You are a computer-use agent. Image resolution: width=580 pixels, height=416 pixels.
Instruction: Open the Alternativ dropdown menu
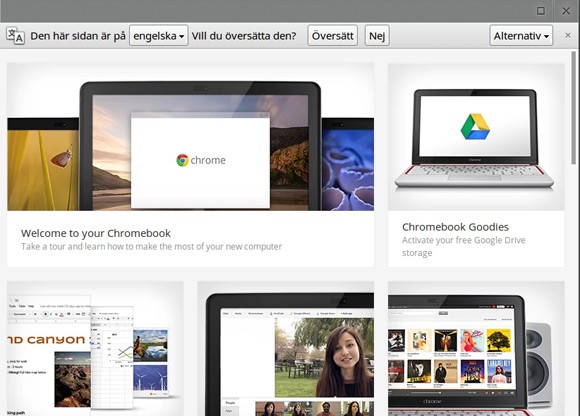click(x=521, y=35)
